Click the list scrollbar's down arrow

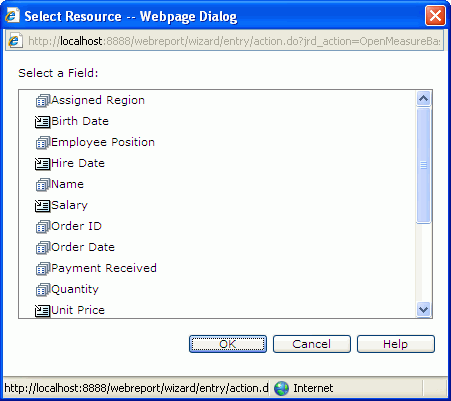point(423,309)
